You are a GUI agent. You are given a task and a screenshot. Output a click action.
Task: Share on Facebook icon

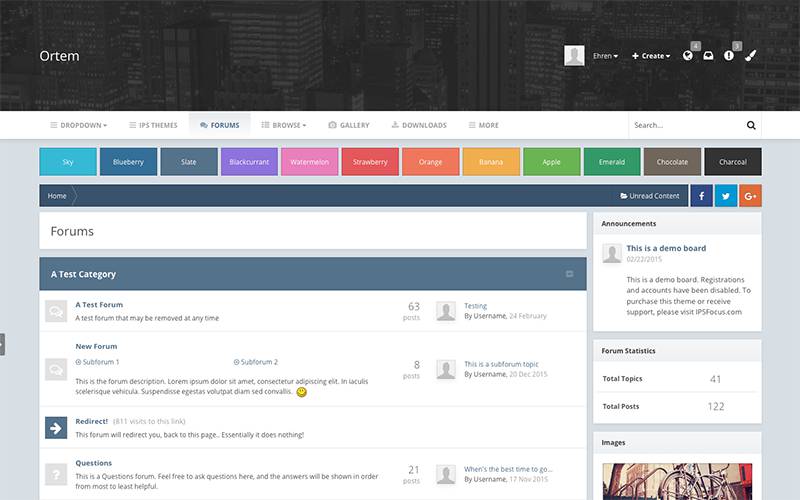702,196
